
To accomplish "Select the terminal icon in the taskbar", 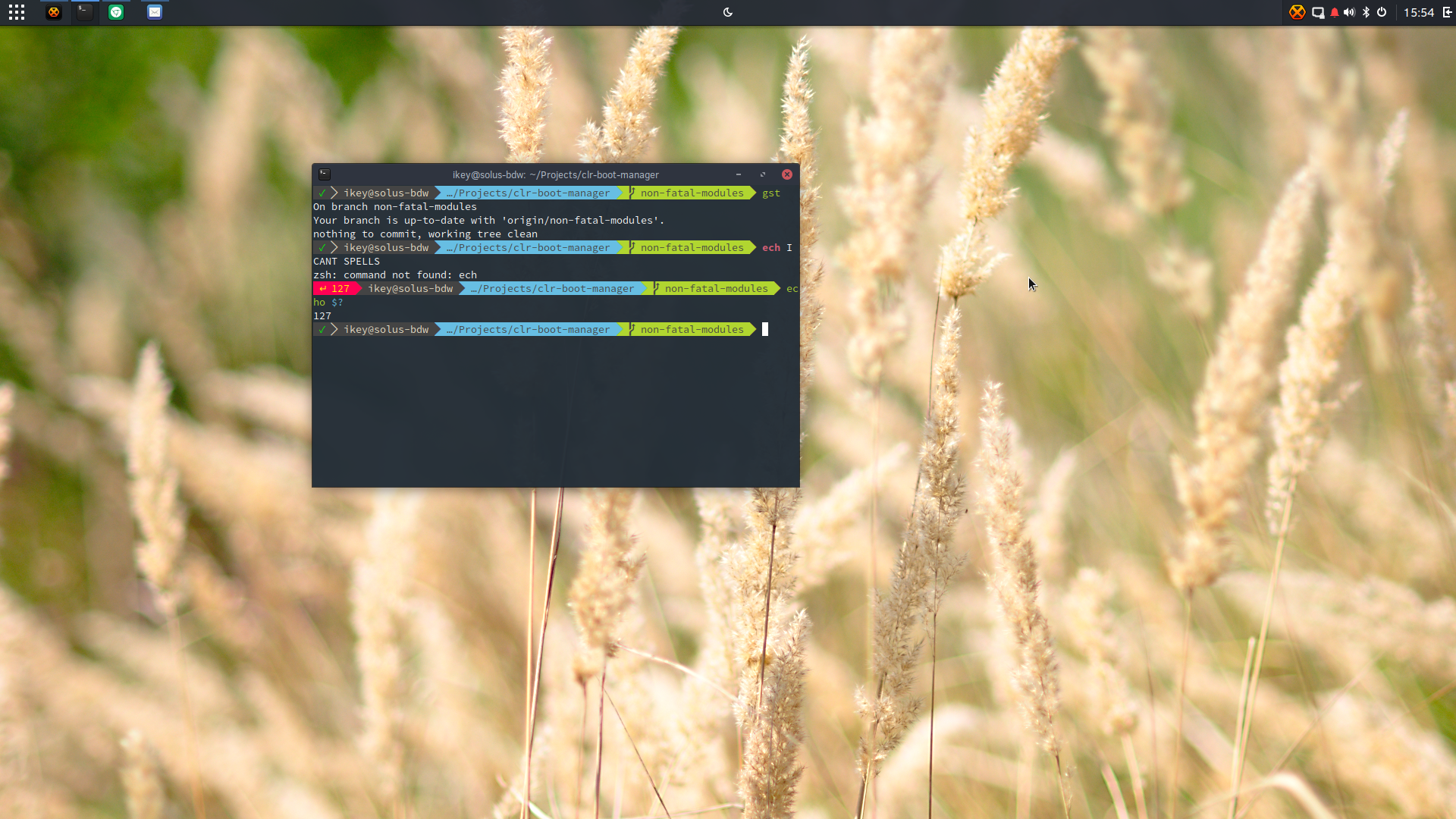I will (x=85, y=12).
